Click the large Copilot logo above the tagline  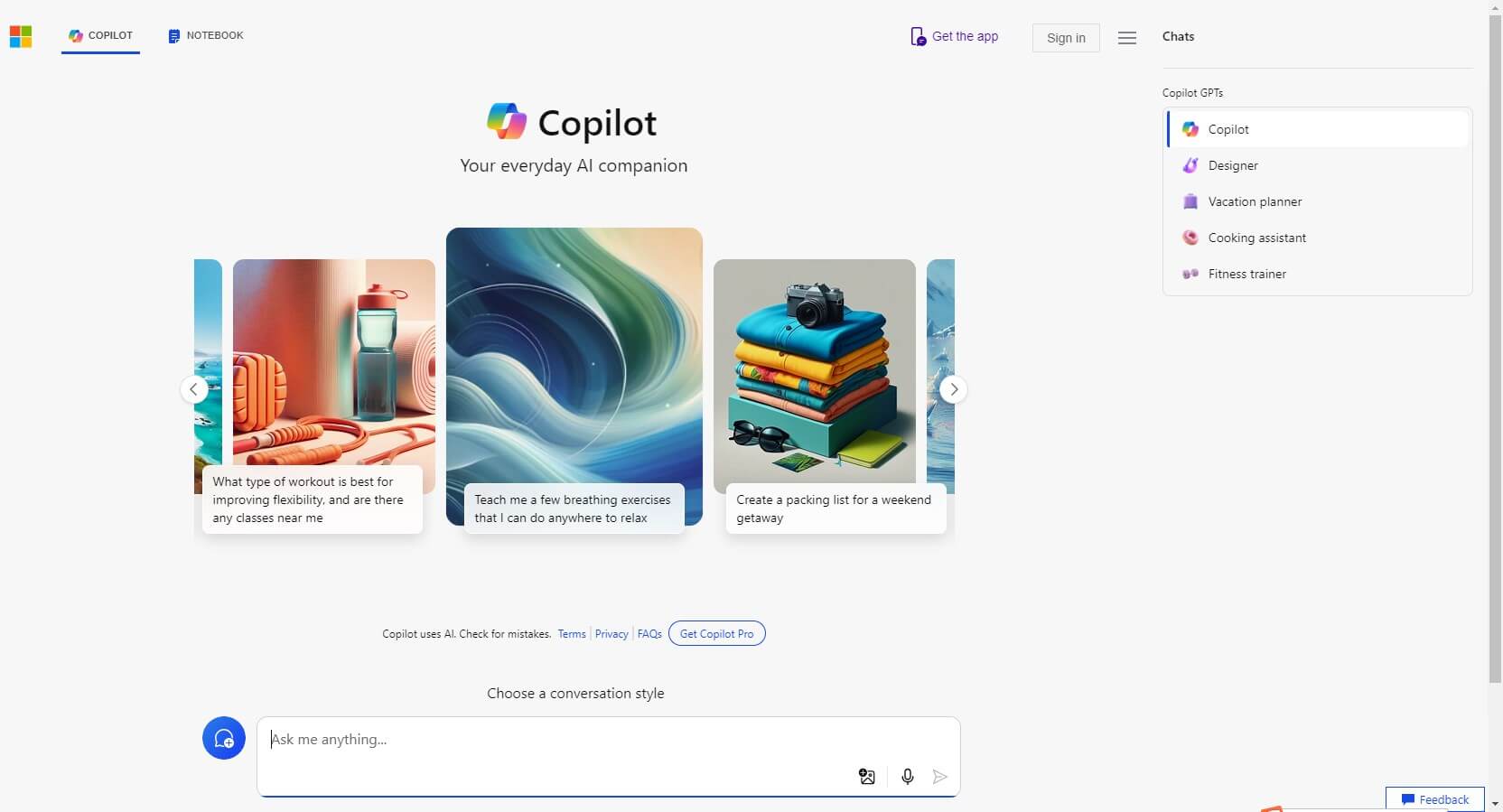(507, 122)
